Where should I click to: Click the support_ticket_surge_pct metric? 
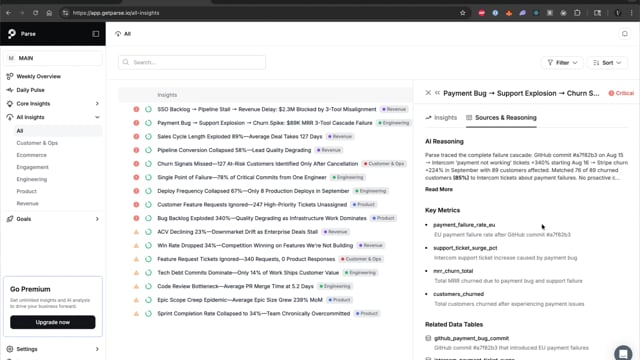tap(465, 248)
